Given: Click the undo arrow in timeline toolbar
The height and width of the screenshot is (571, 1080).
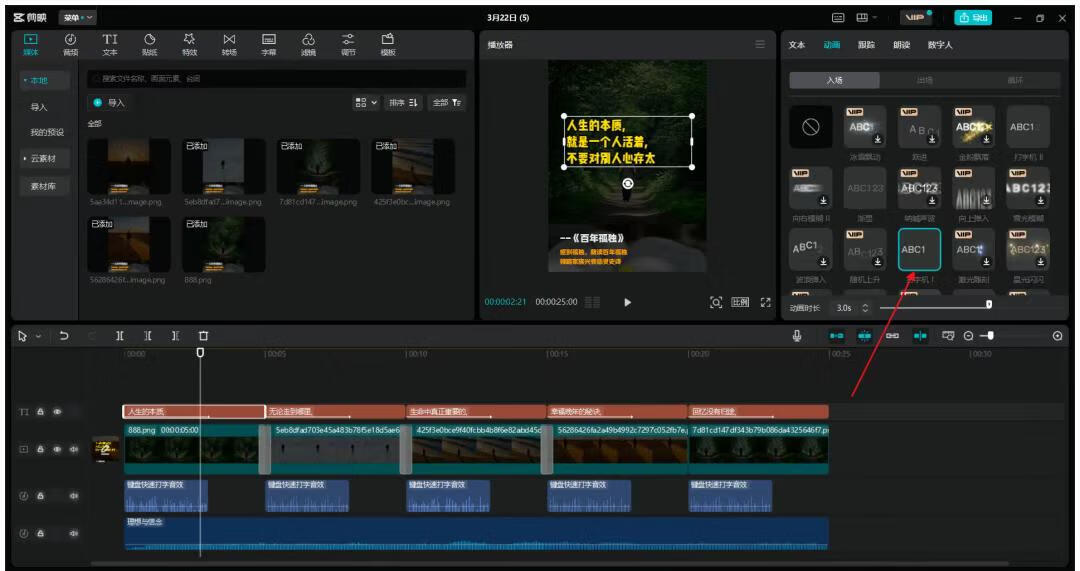Looking at the screenshot, I should click(x=65, y=336).
